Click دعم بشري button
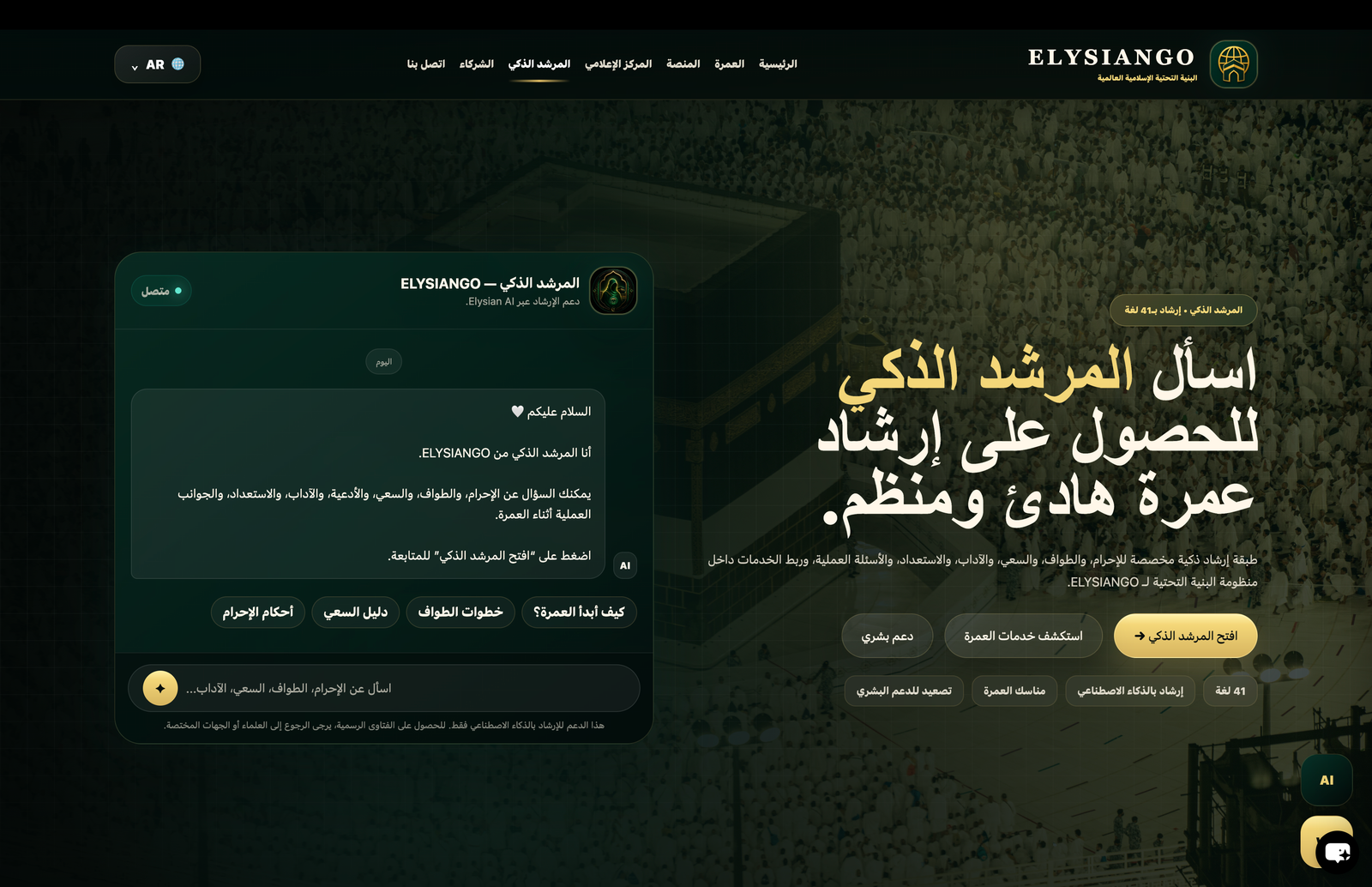This screenshot has width=1372, height=887. click(888, 636)
